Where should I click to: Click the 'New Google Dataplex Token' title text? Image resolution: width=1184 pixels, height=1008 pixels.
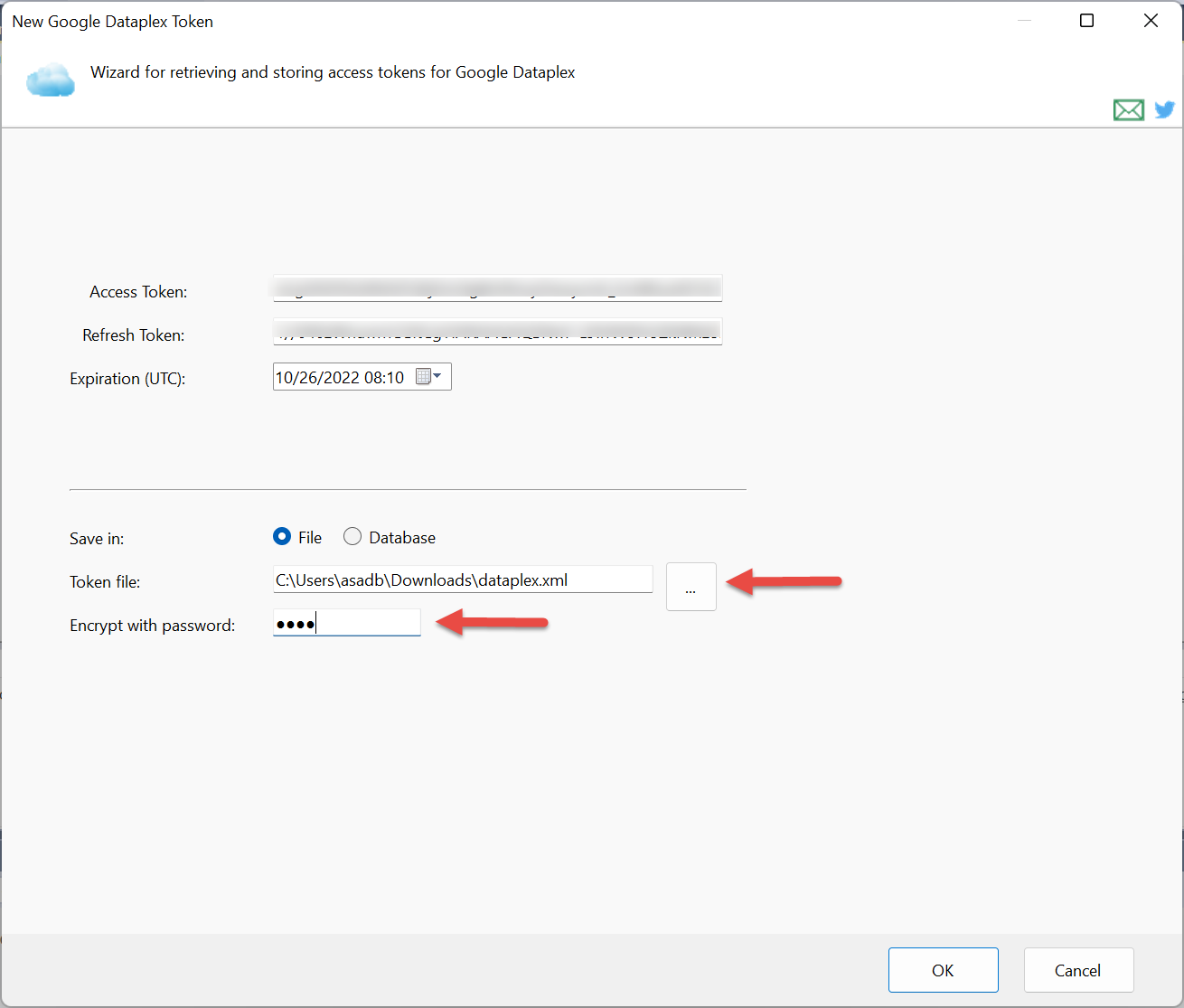pyautogui.click(x=113, y=22)
